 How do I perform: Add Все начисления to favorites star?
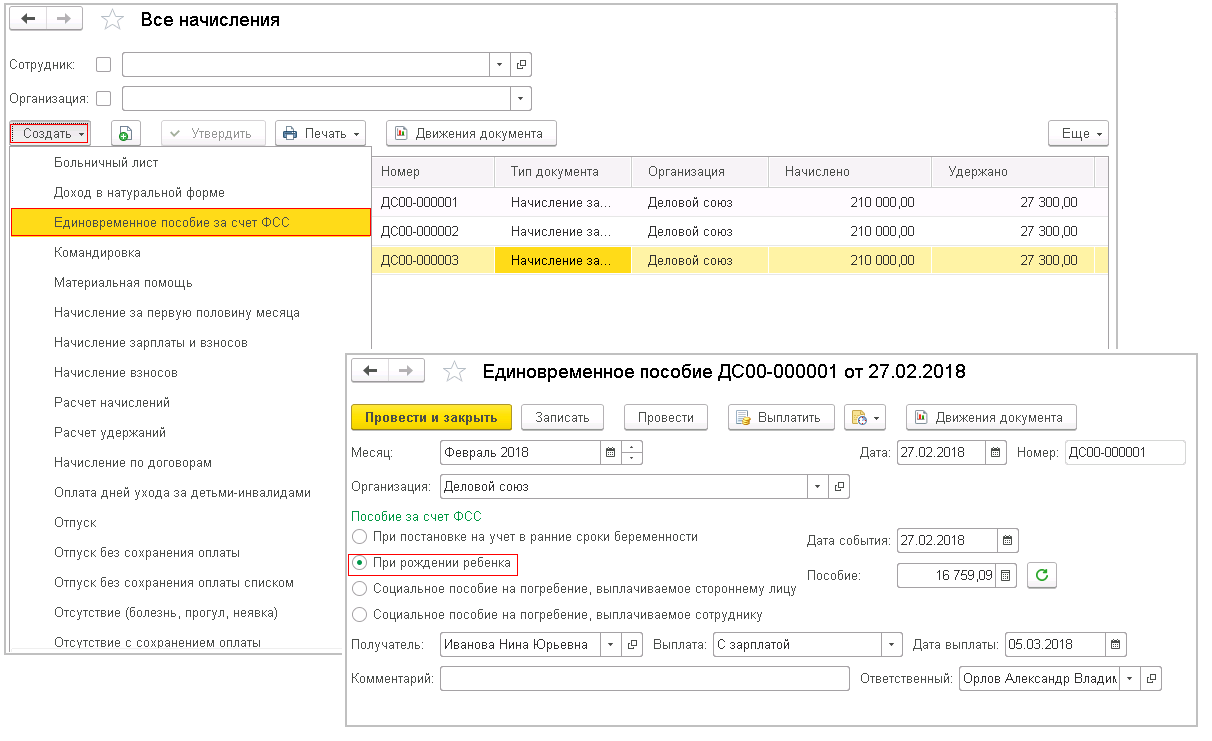[113, 20]
